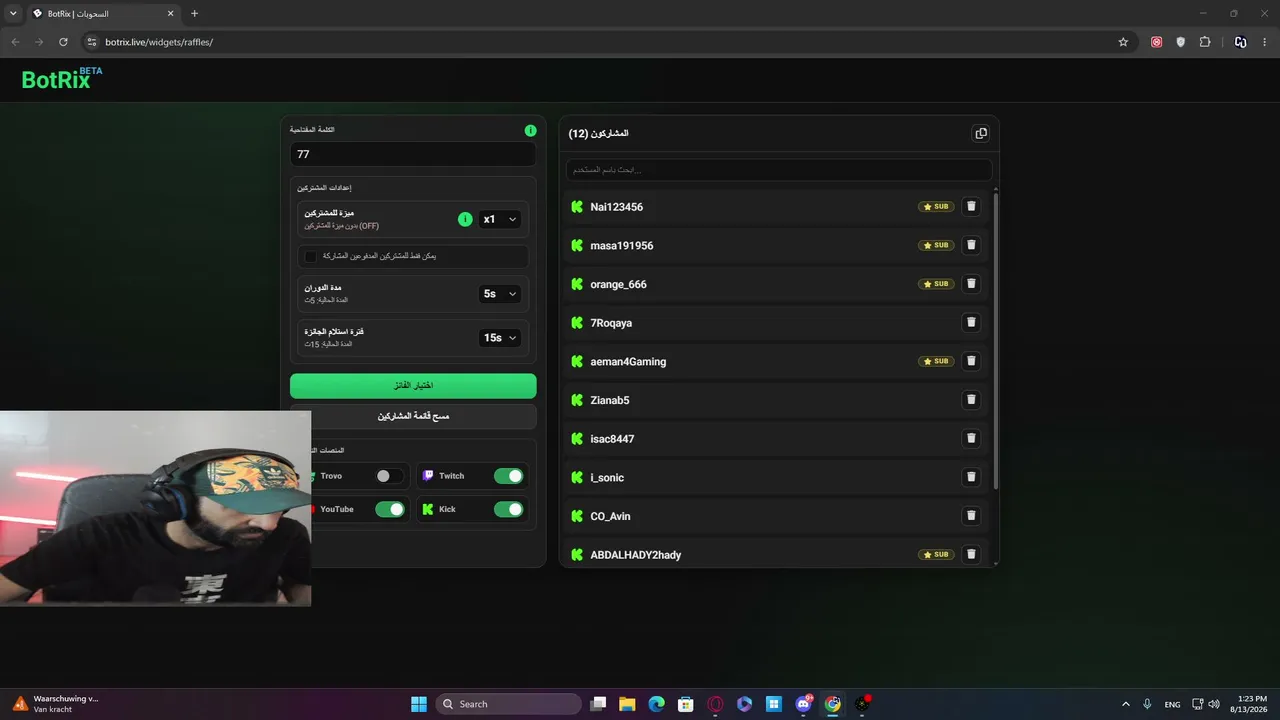Open the browser Extensions puzzle icon
This screenshot has width=1280, height=720.
coord(1205,42)
